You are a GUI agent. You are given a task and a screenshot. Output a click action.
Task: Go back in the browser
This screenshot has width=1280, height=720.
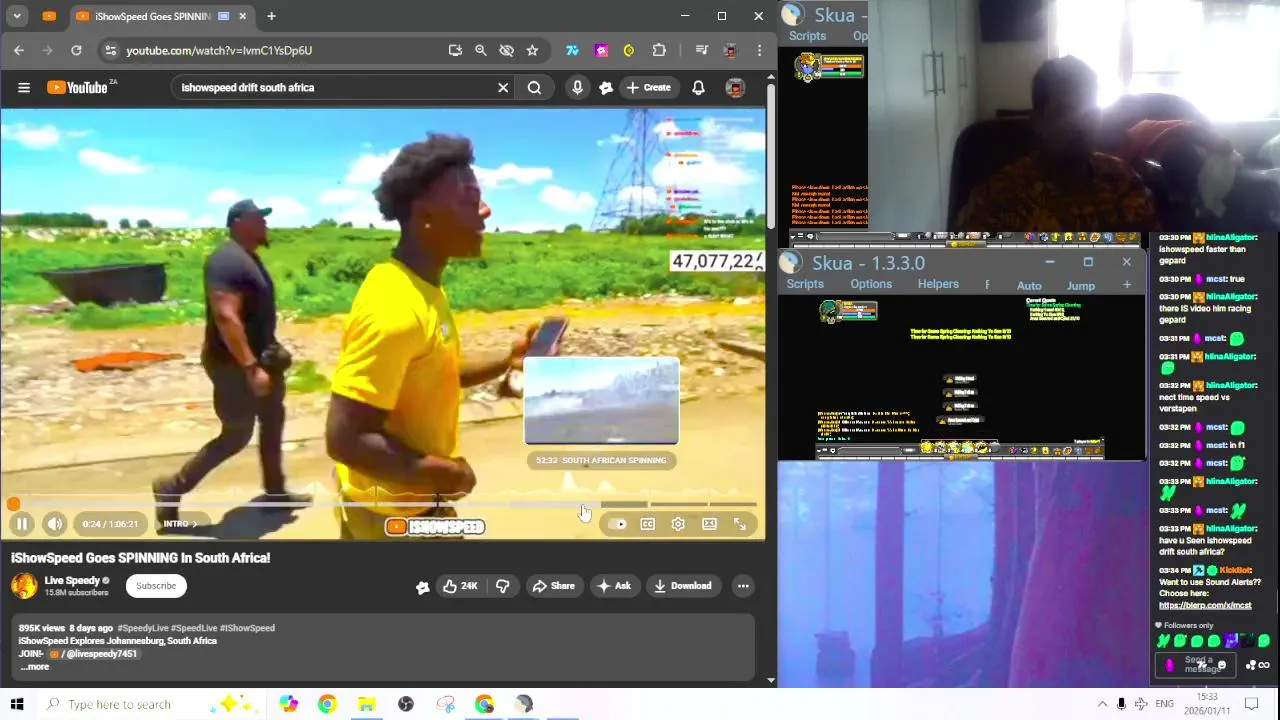point(19,50)
